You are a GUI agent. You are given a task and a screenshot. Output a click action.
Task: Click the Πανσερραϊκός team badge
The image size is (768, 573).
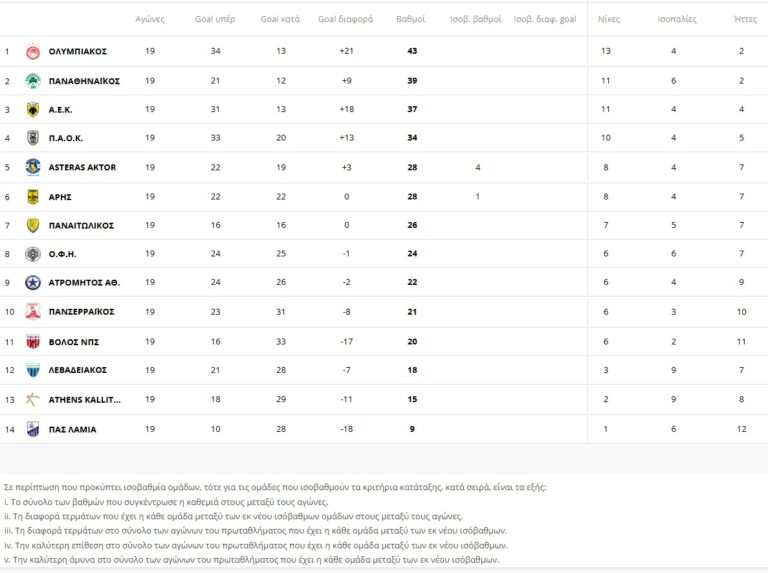point(32,312)
